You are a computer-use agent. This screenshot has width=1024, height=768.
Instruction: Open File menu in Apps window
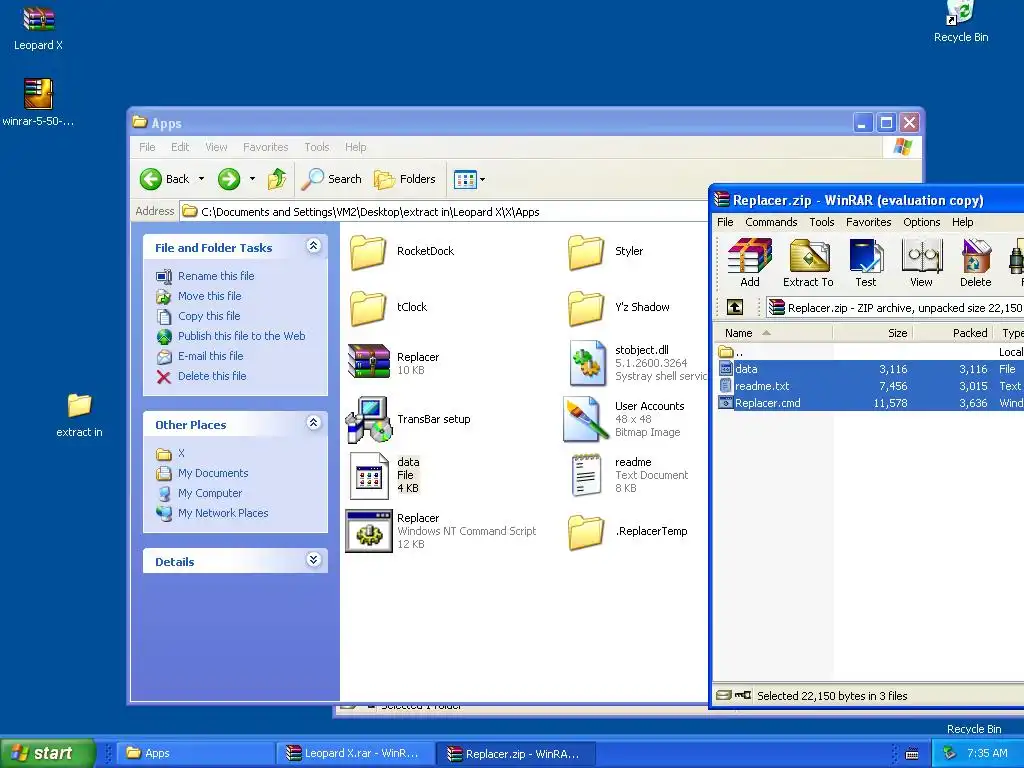[147, 147]
